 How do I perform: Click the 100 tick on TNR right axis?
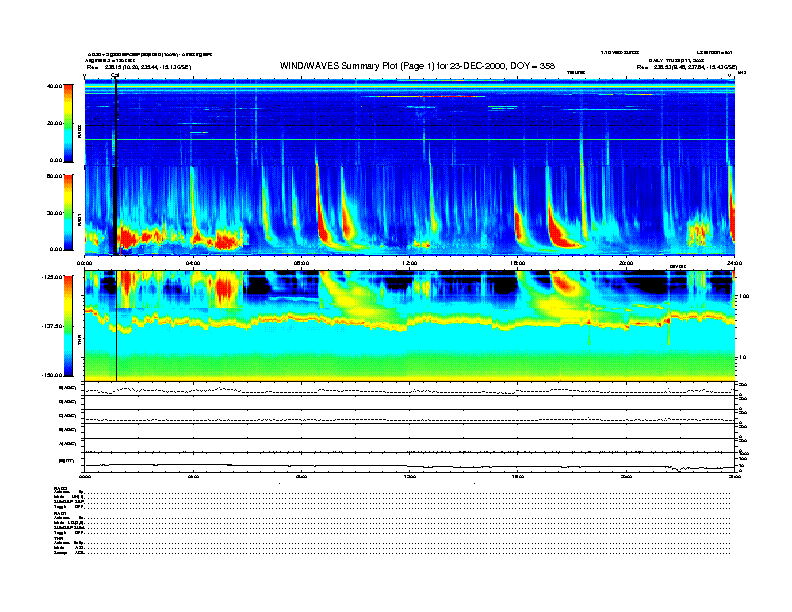[743, 296]
